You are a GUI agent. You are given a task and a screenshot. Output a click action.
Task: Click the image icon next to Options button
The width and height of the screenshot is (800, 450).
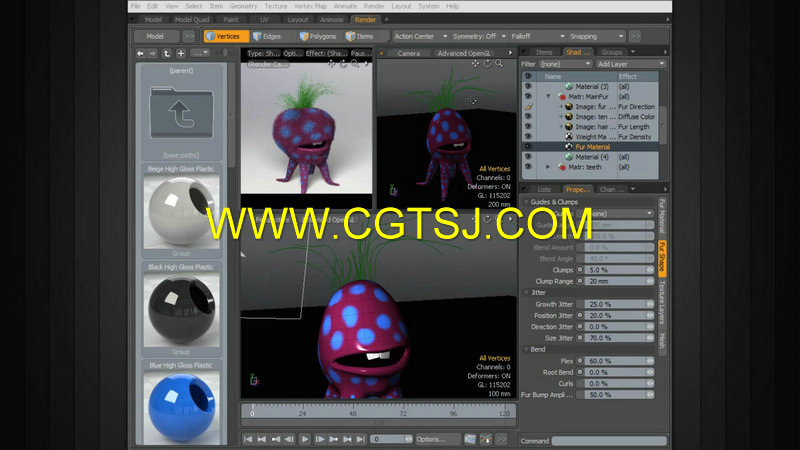click(x=470, y=439)
